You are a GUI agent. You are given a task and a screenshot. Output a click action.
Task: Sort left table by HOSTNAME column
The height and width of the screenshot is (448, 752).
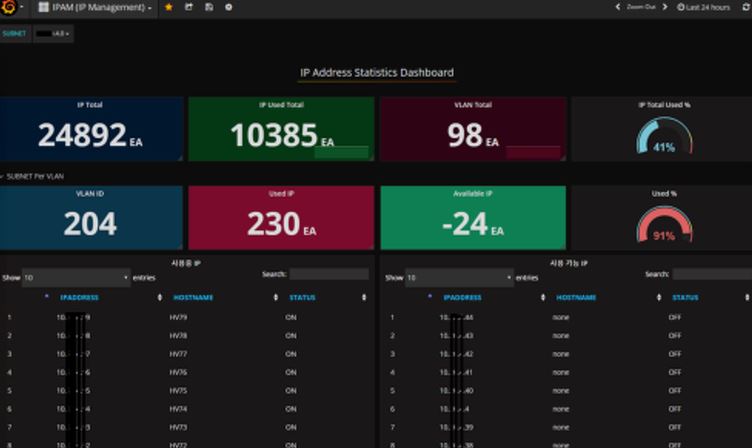click(193, 297)
